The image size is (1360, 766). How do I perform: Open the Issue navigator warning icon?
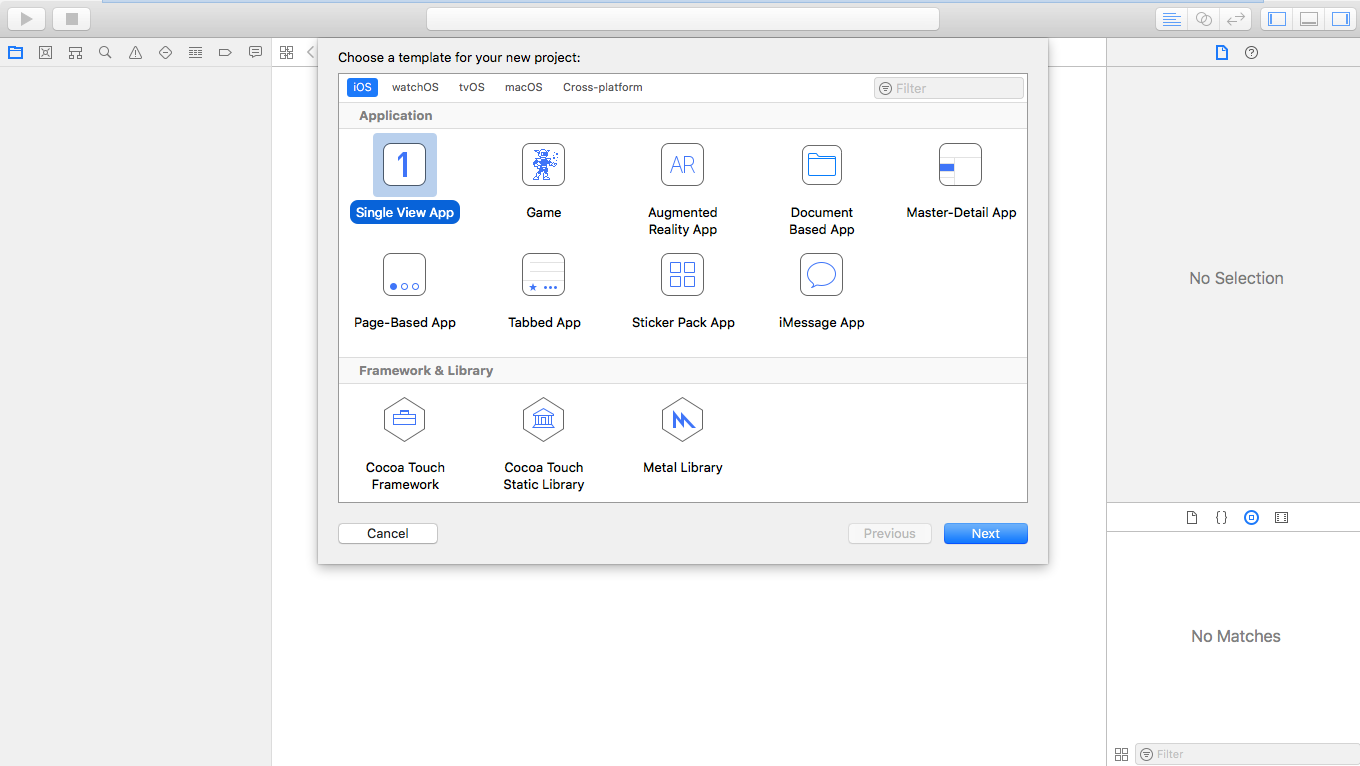(x=135, y=53)
